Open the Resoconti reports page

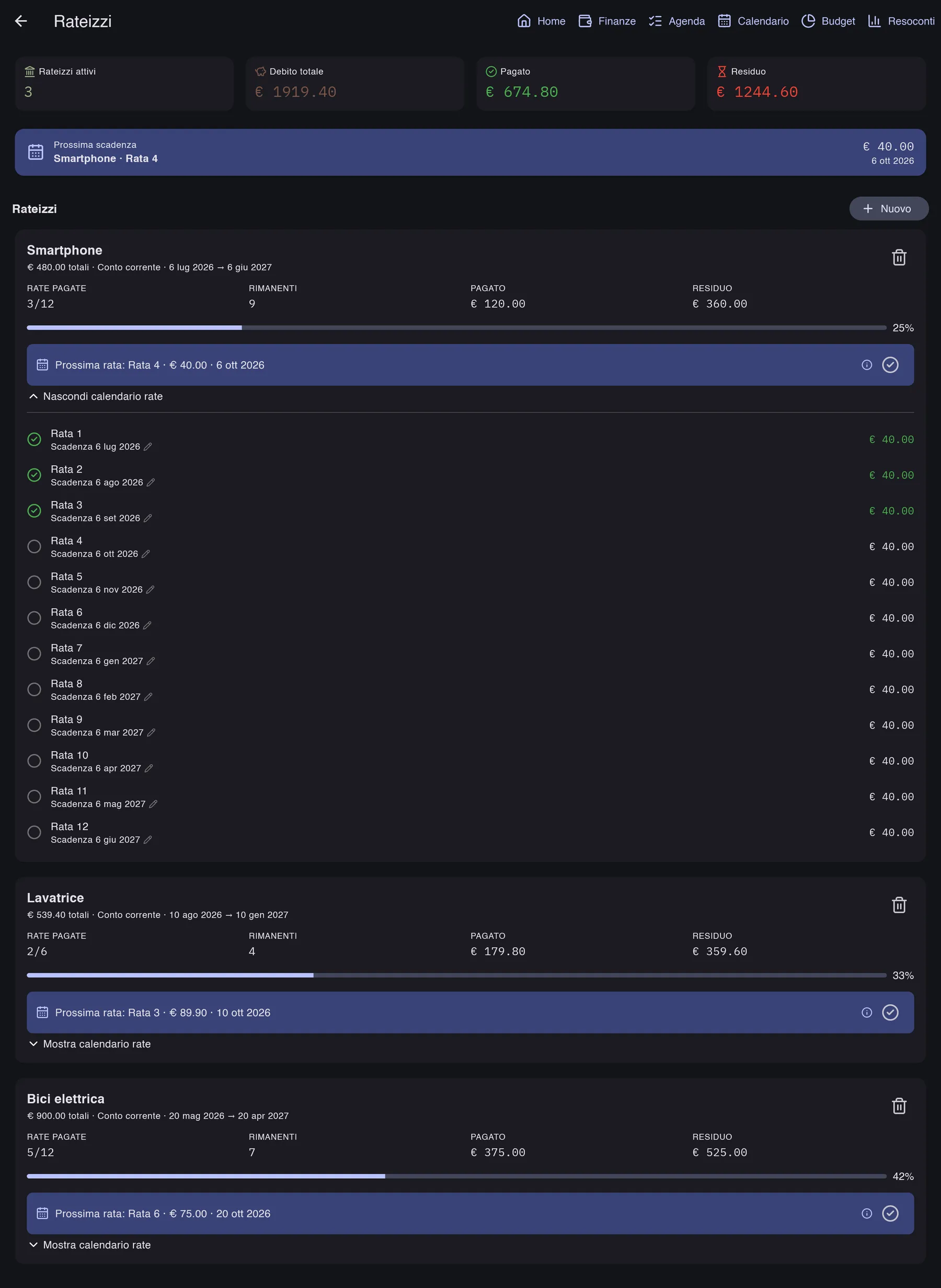click(x=901, y=21)
